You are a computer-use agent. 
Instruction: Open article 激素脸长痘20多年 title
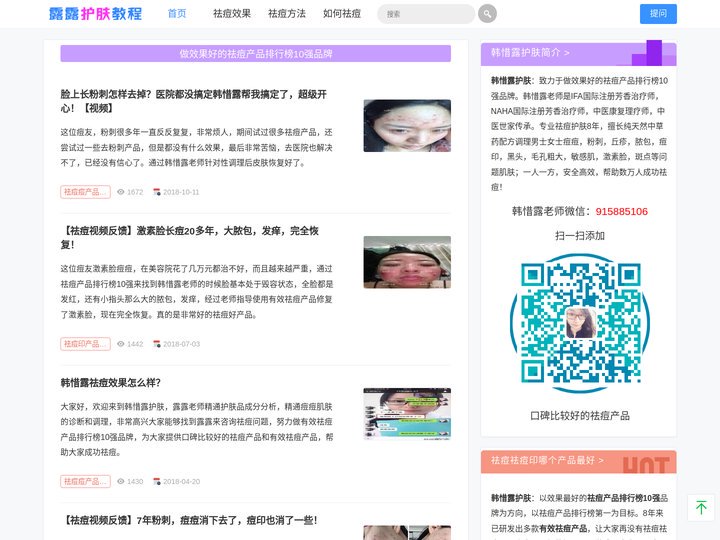189,237
